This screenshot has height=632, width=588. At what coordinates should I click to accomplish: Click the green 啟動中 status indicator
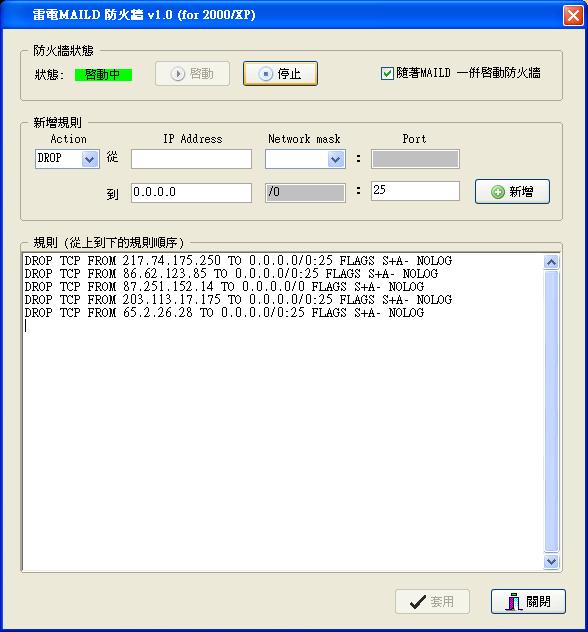coord(103,75)
